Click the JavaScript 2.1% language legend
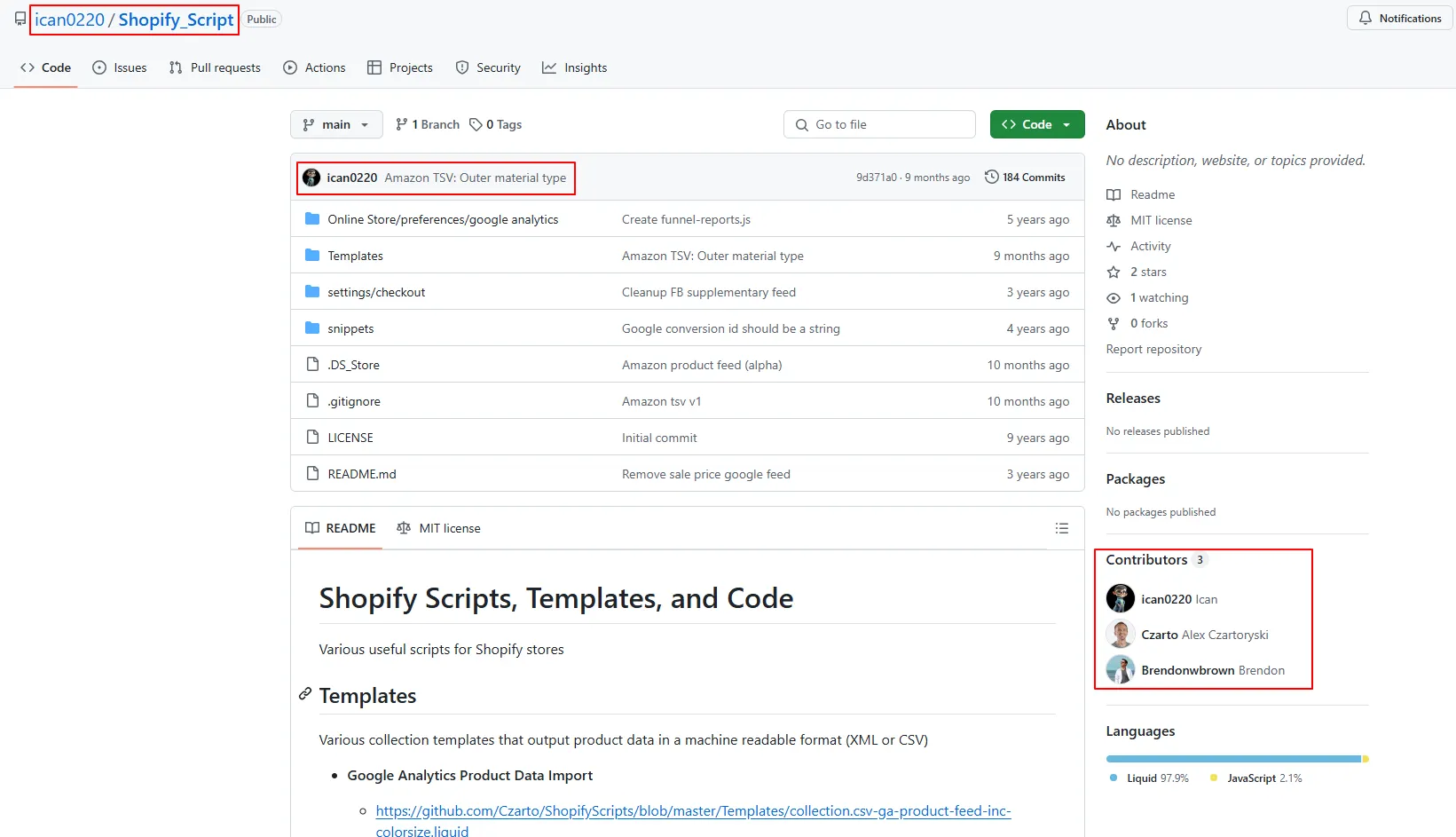 coord(1256,778)
